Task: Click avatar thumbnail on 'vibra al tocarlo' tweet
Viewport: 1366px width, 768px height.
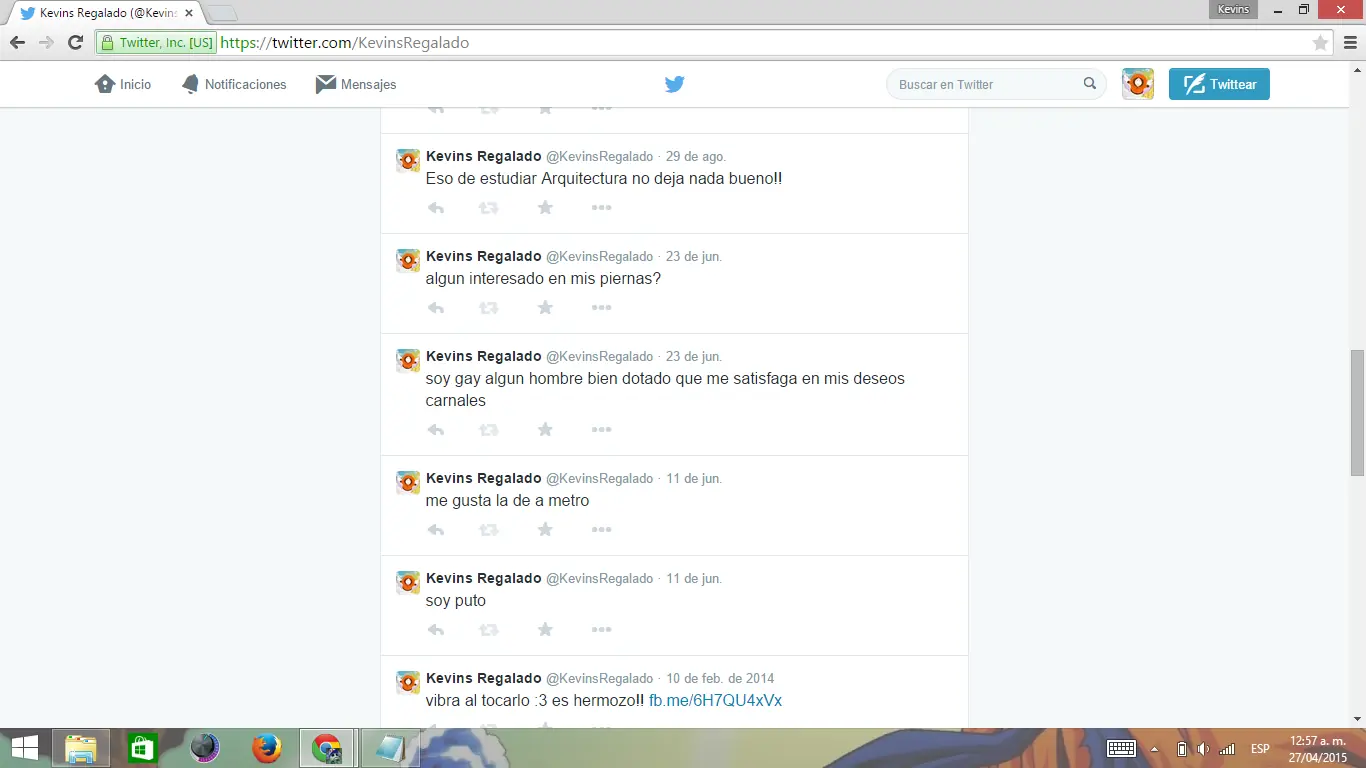Action: [408, 683]
